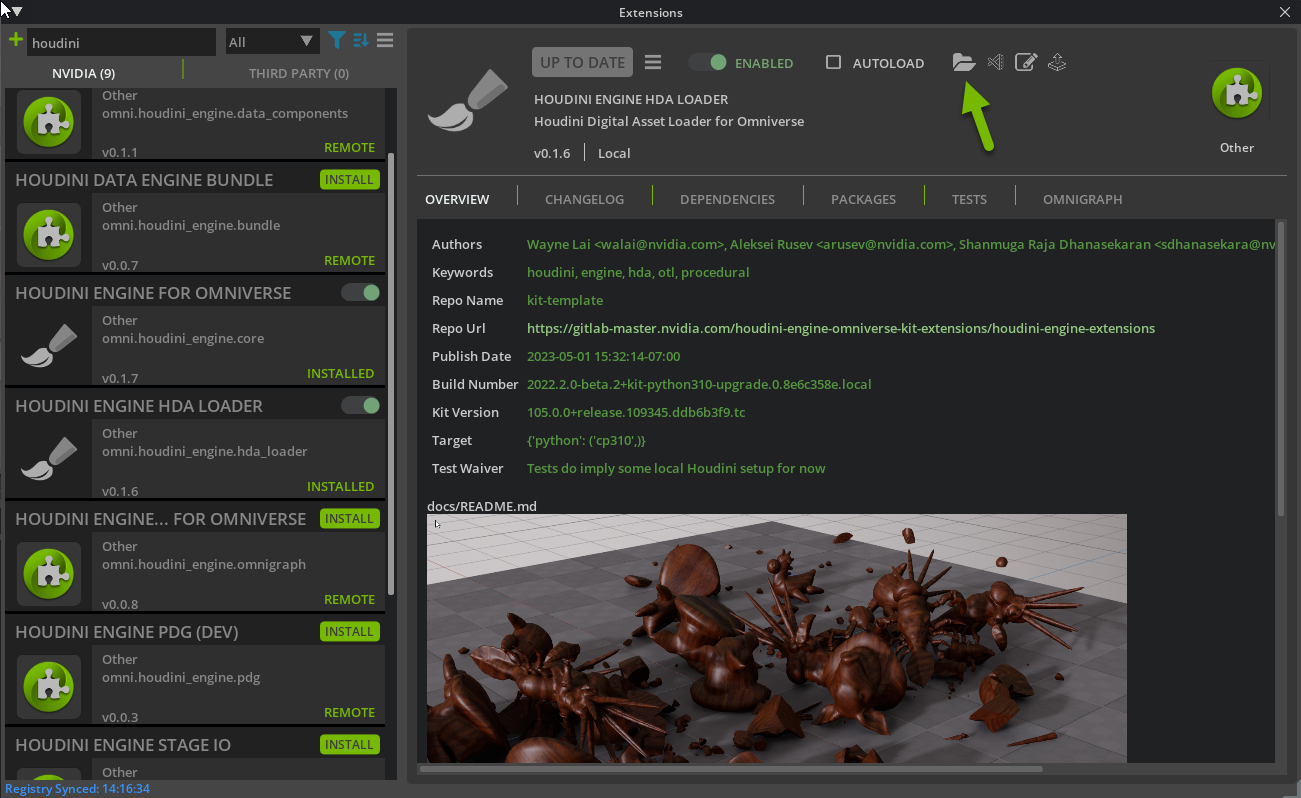Open the hamburger menu next to UP TO DATE

653,62
